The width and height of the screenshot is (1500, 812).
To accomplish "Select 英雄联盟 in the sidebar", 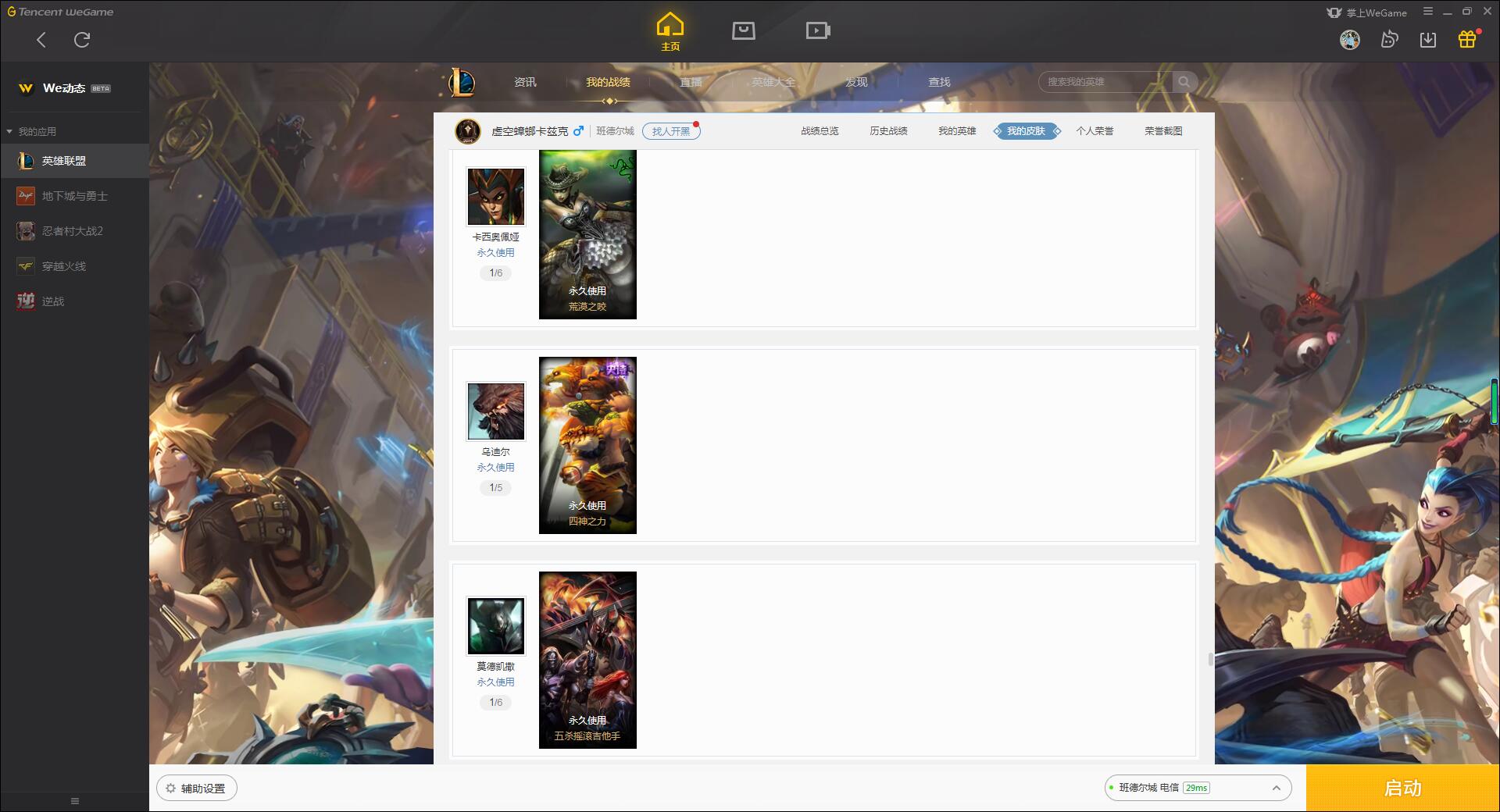I will tap(74, 161).
